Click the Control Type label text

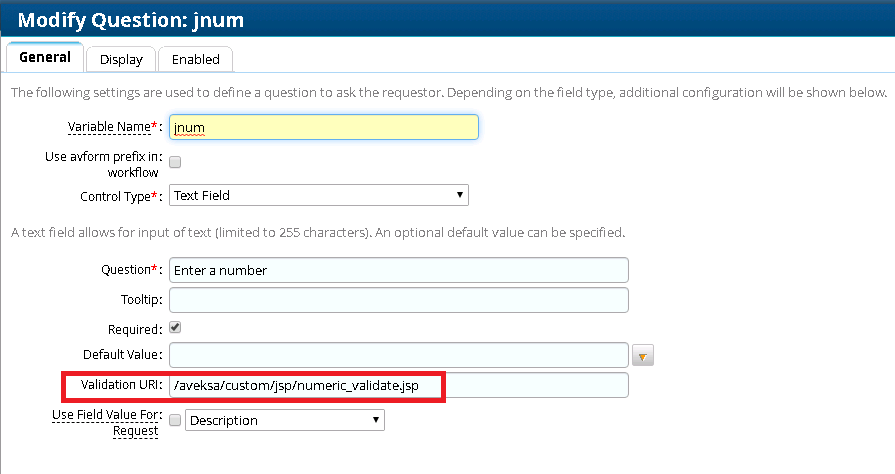118,196
